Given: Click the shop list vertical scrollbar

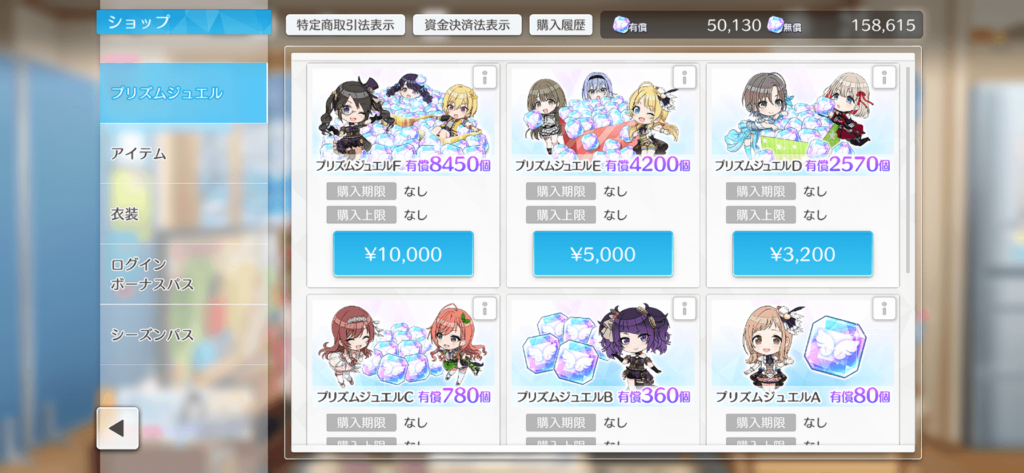Looking at the screenshot, I should pyautogui.click(x=908, y=170).
